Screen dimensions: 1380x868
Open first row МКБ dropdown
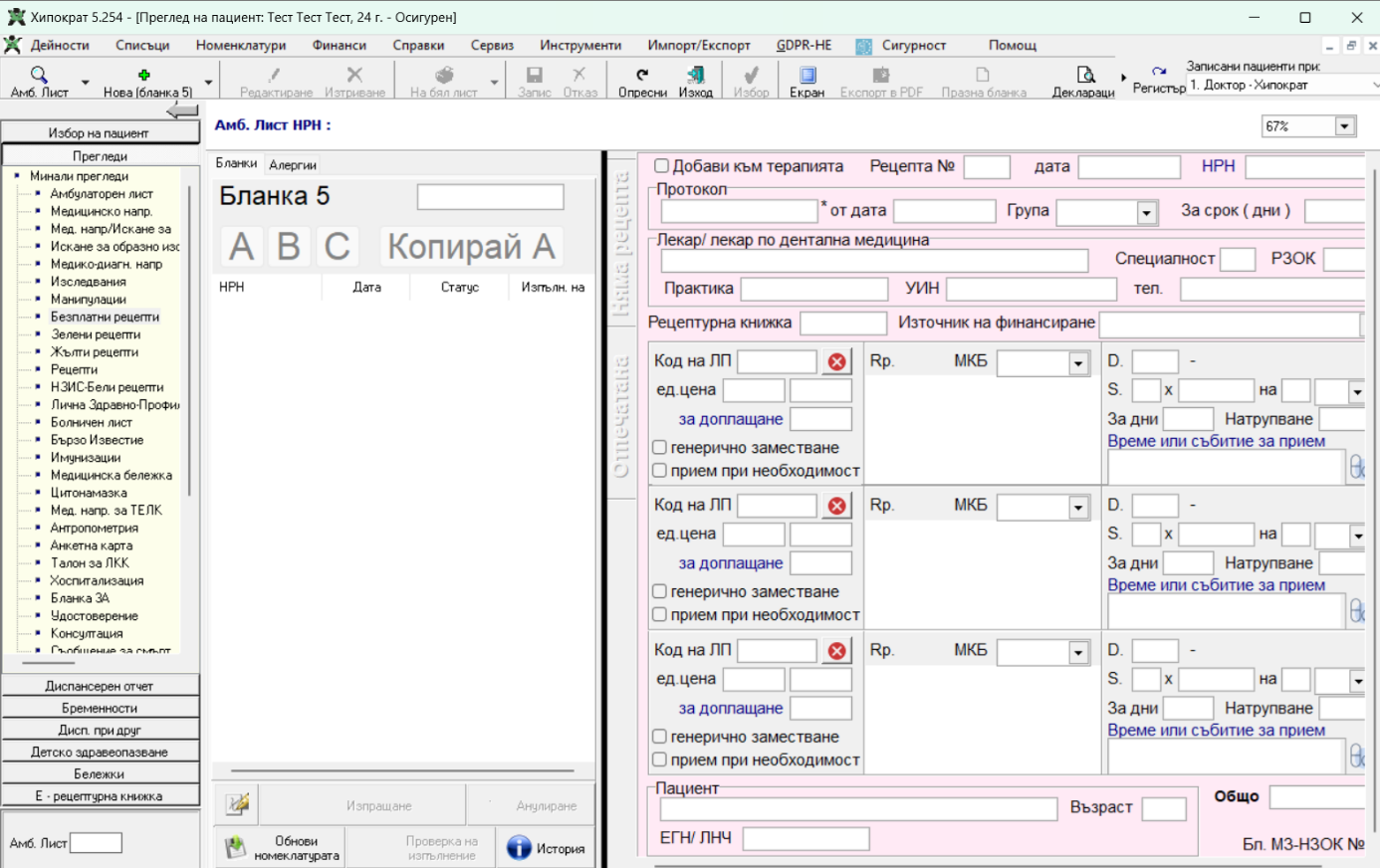point(1078,364)
